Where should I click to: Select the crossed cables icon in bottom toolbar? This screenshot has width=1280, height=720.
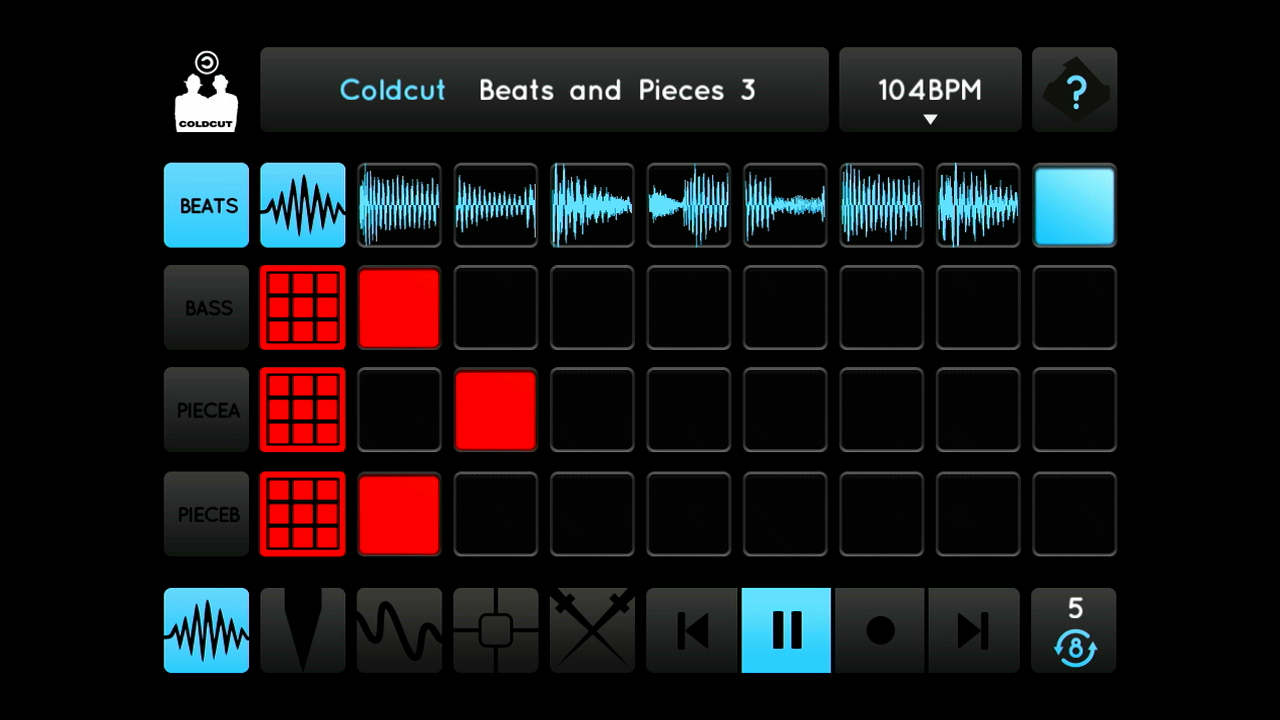(x=592, y=630)
